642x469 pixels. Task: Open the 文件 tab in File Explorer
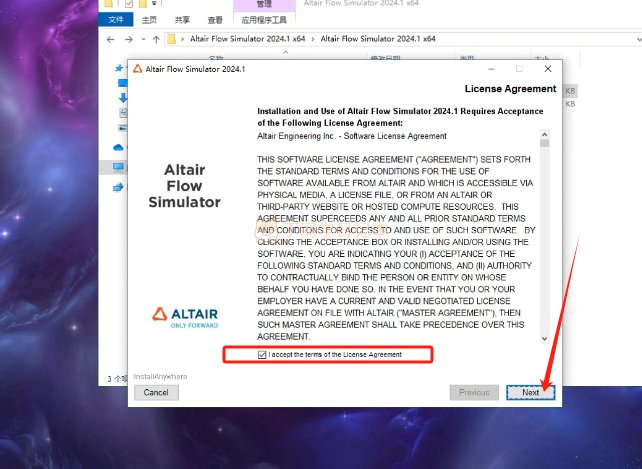point(116,20)
